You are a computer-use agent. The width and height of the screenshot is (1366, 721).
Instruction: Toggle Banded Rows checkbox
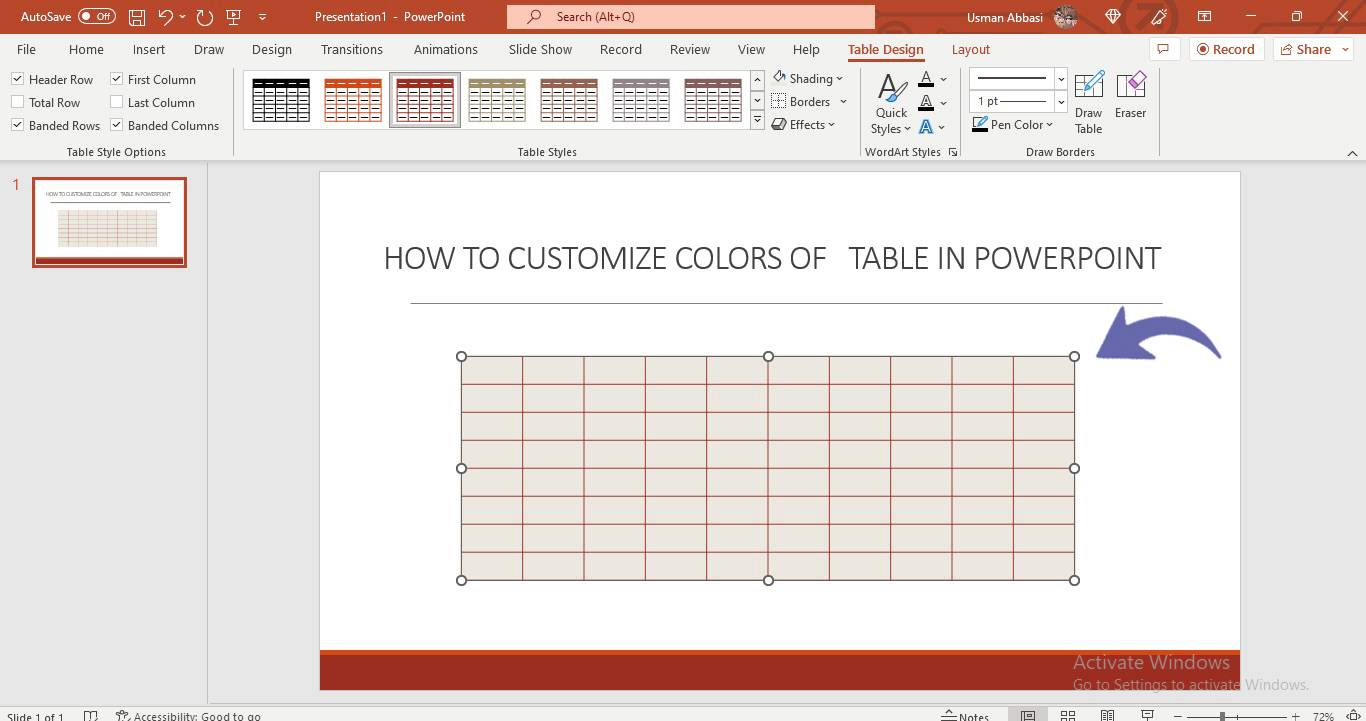click(17, 125)
